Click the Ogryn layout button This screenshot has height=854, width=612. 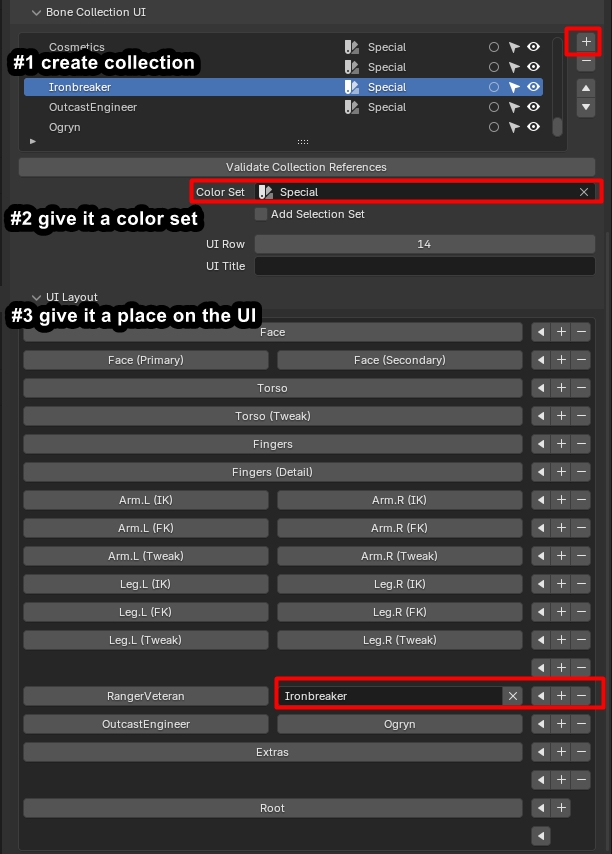tap(400, 724)
